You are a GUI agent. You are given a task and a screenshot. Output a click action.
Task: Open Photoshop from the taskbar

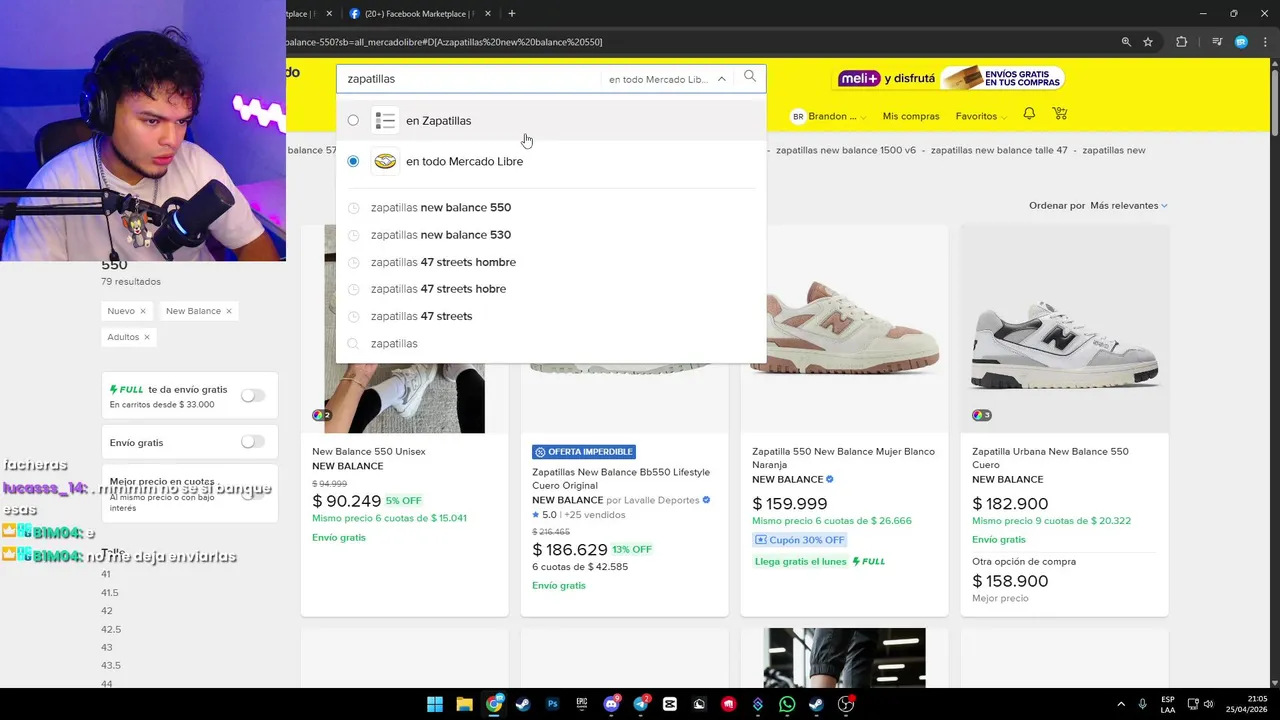pyautogui.click(x=552, y=704)
